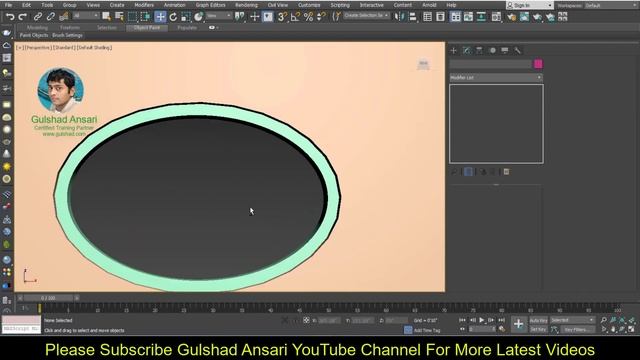Click the pink object color swatch

[x=538, y=64]
